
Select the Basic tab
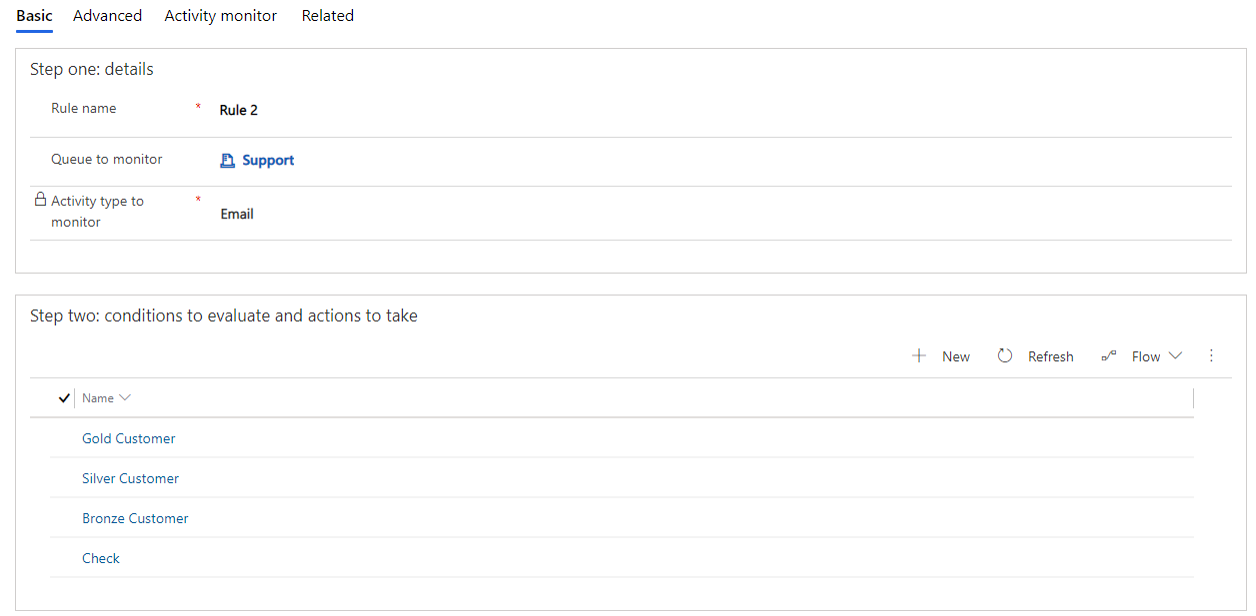pyautogui.click(x=34, y=16)
